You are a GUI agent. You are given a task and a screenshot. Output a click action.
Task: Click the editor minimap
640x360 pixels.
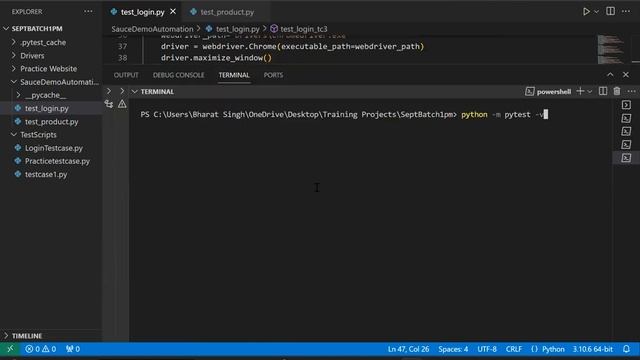tap(611, 49)
